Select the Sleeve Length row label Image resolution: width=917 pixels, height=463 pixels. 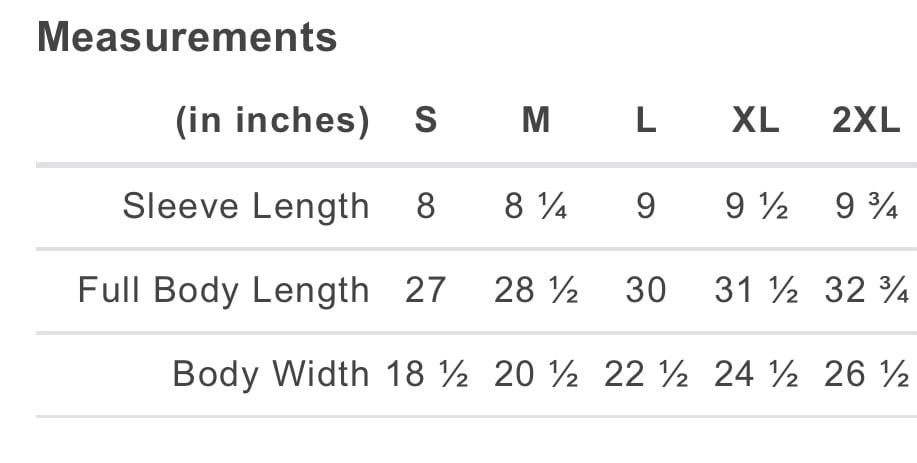[x=246, y=206]
